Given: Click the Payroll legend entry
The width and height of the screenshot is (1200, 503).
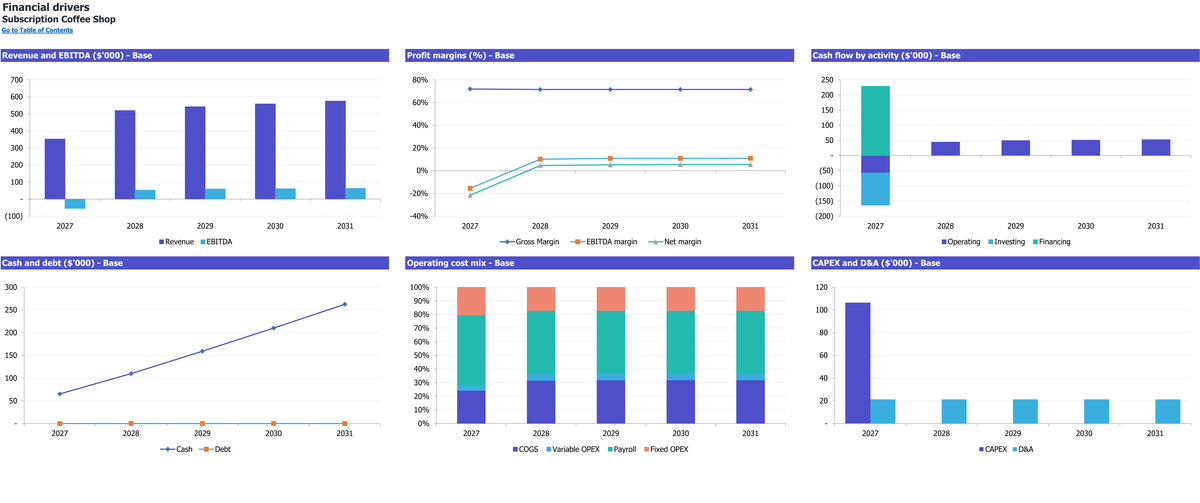Looking at the screenshot, I should (621, 450).
